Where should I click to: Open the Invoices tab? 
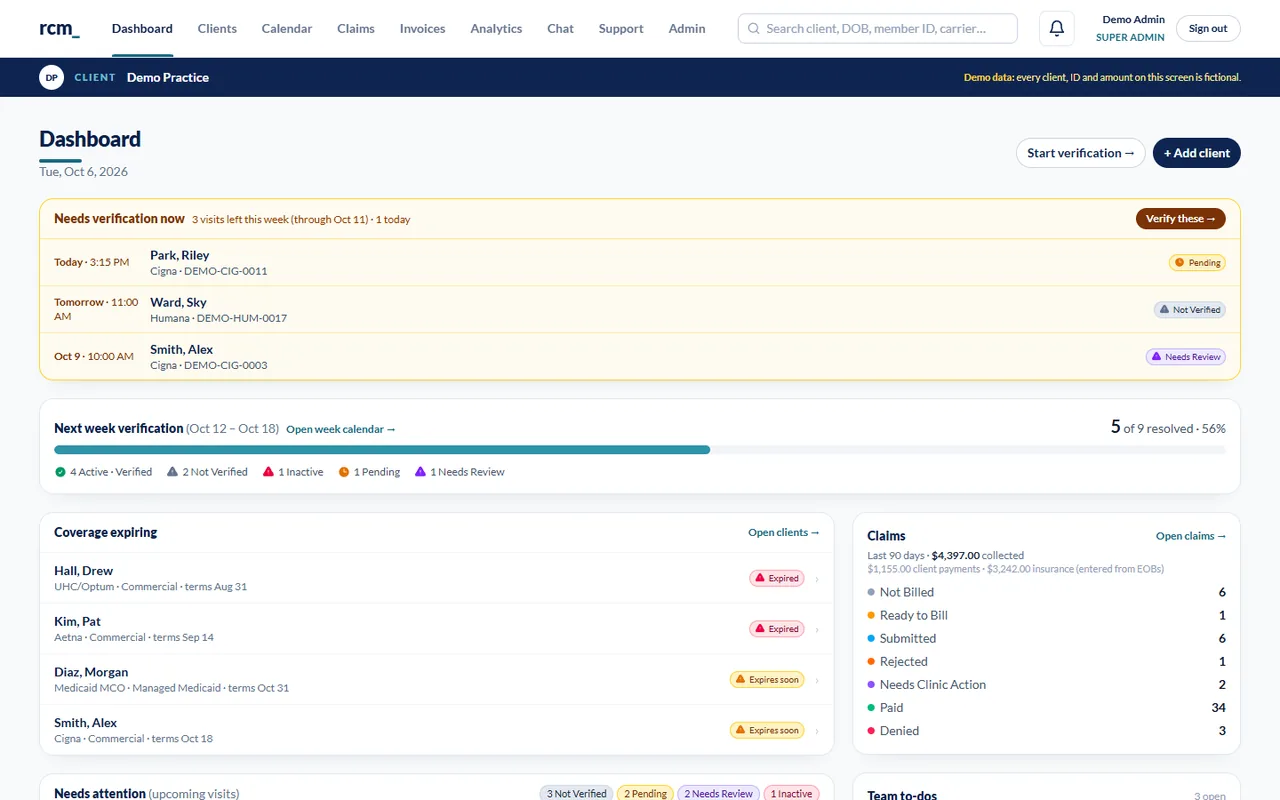(422, 28)
